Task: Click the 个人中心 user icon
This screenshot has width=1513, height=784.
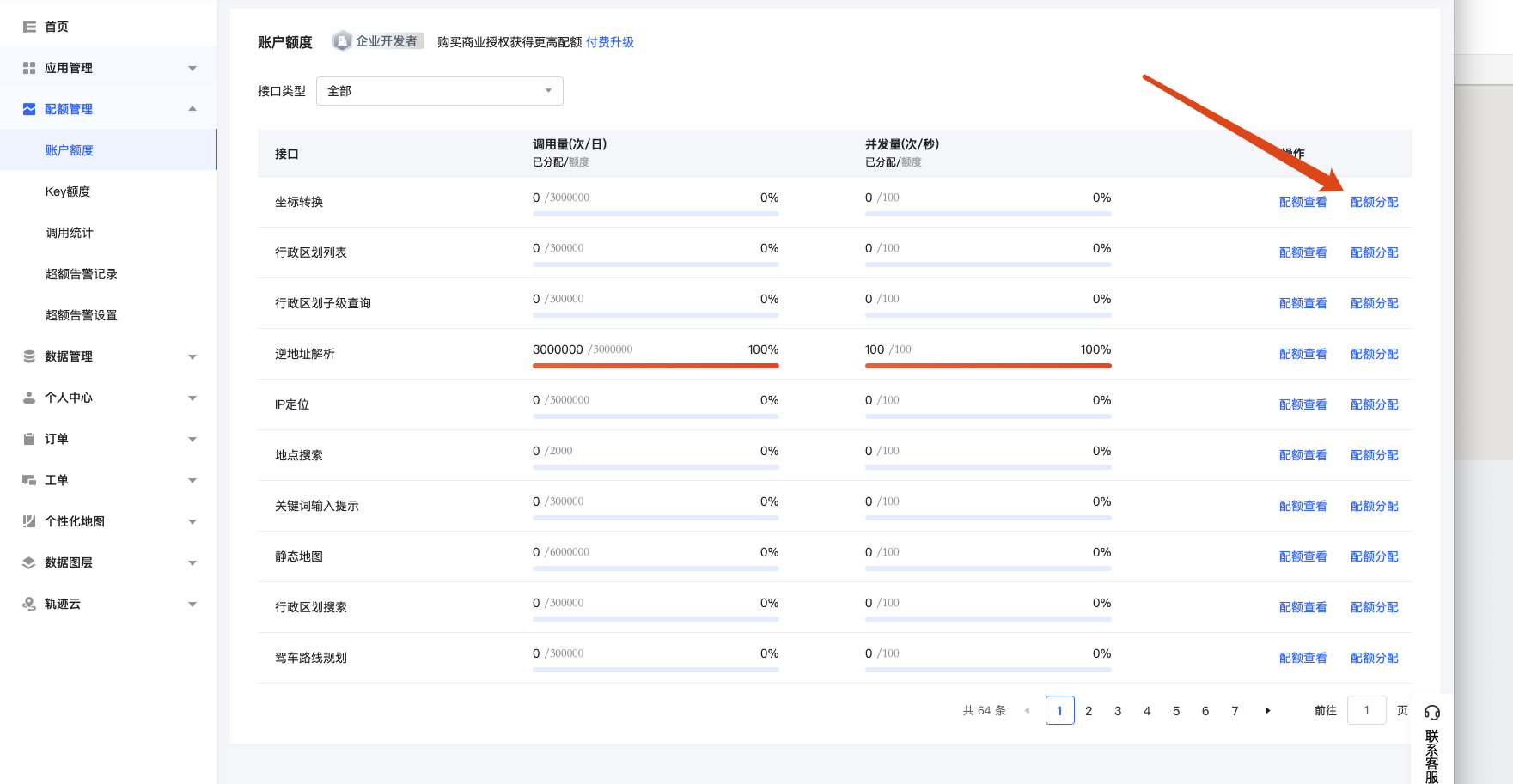Action: tap(29, 398)
